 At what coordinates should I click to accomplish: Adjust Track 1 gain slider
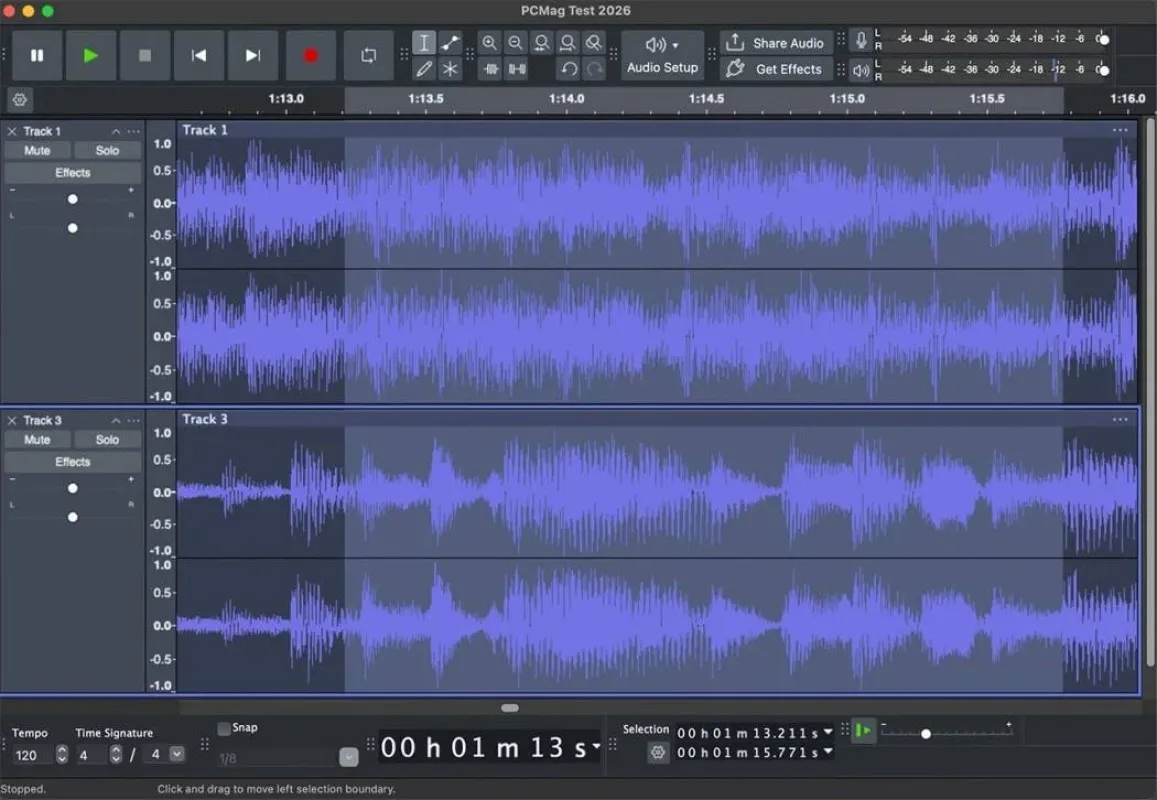pyautogui.click(x=72, y=199)
